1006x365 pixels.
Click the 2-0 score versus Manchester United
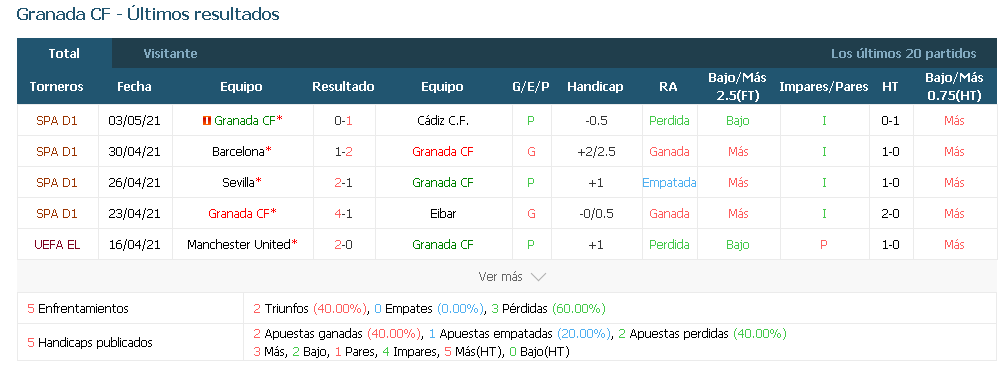(x=343, y=244)
